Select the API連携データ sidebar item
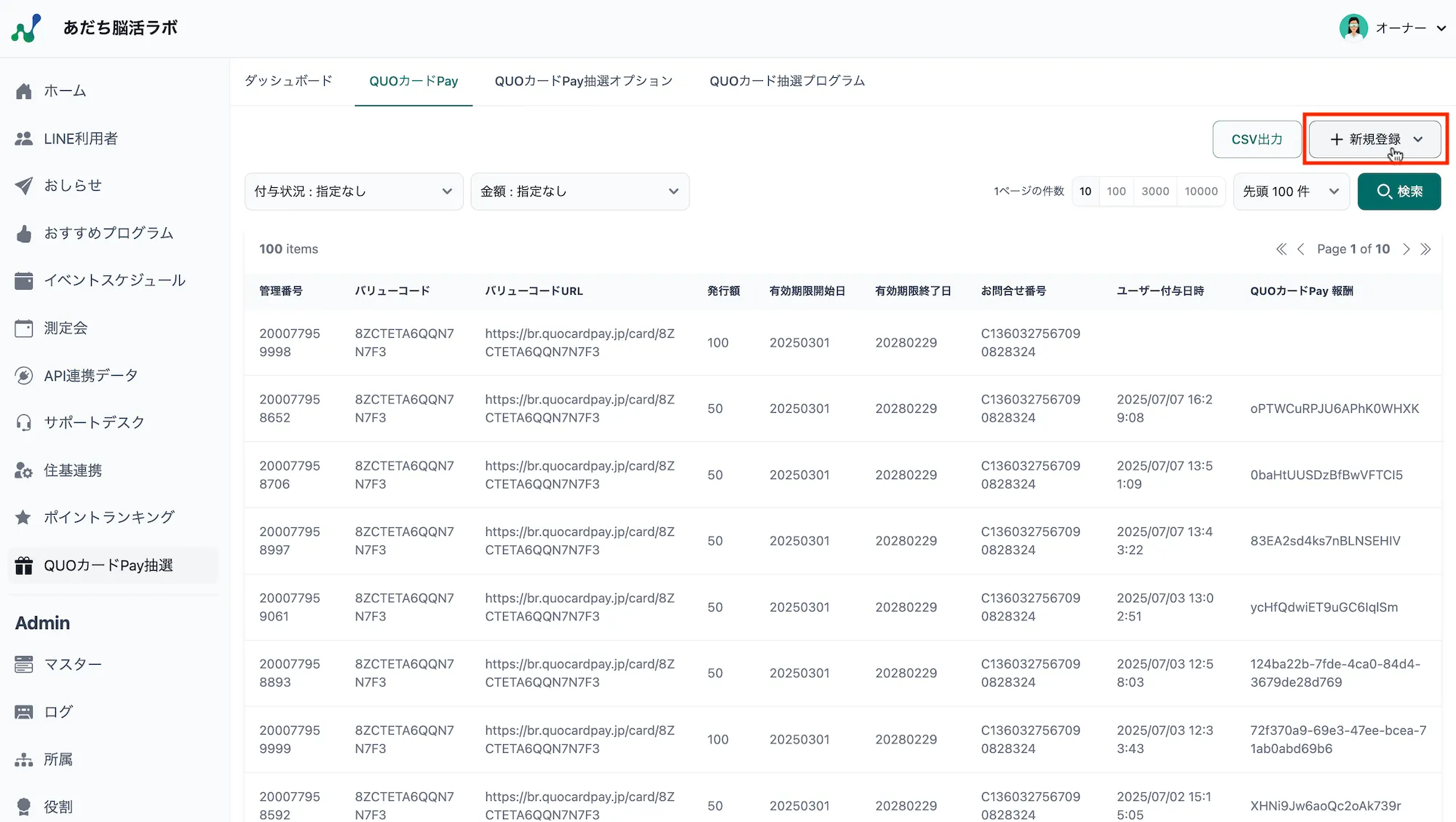Image resolution: width=1456 pixels, height=822 pixels. point(90,375)
